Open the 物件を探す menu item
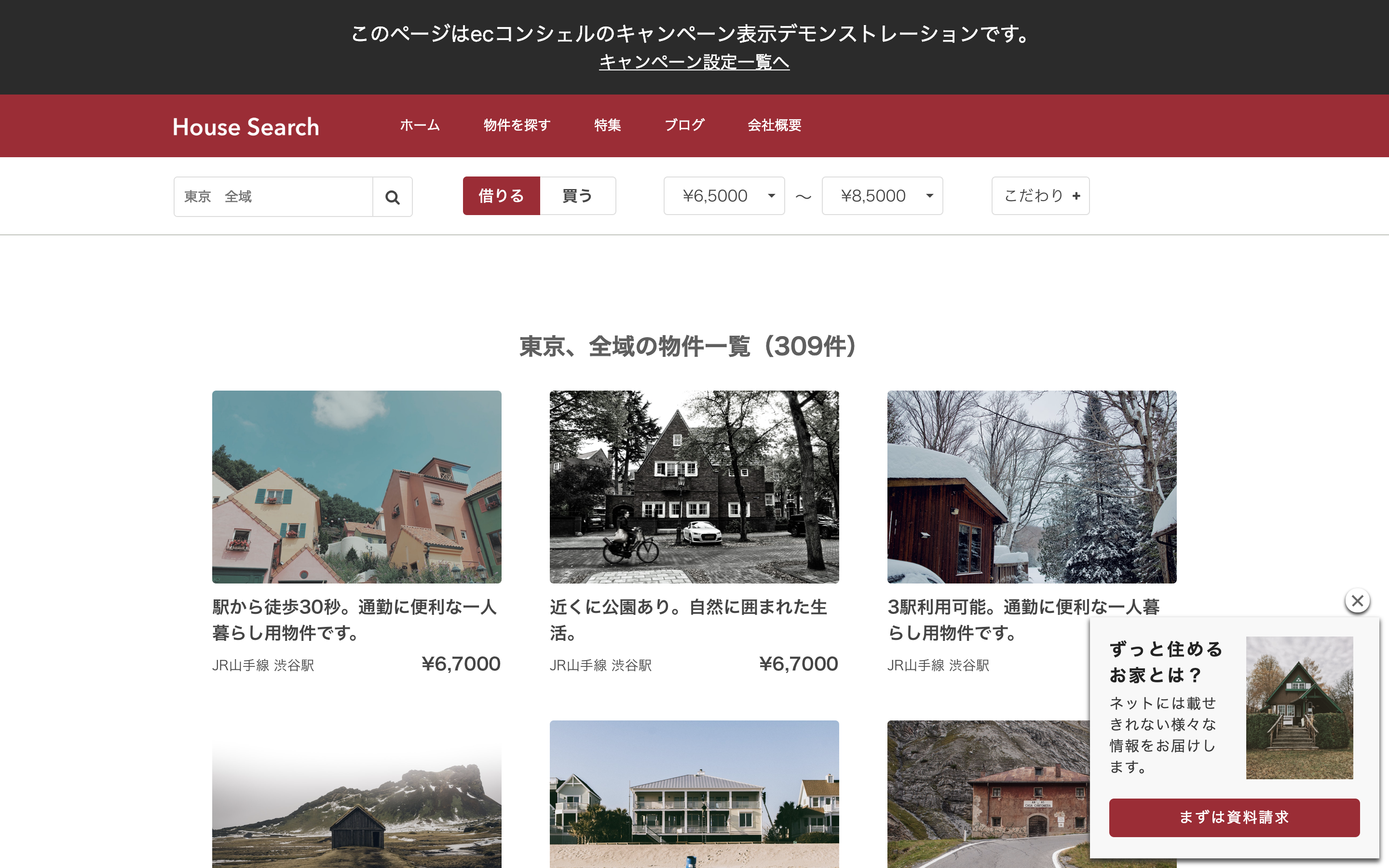1389x868 pixels. [517, 125]
